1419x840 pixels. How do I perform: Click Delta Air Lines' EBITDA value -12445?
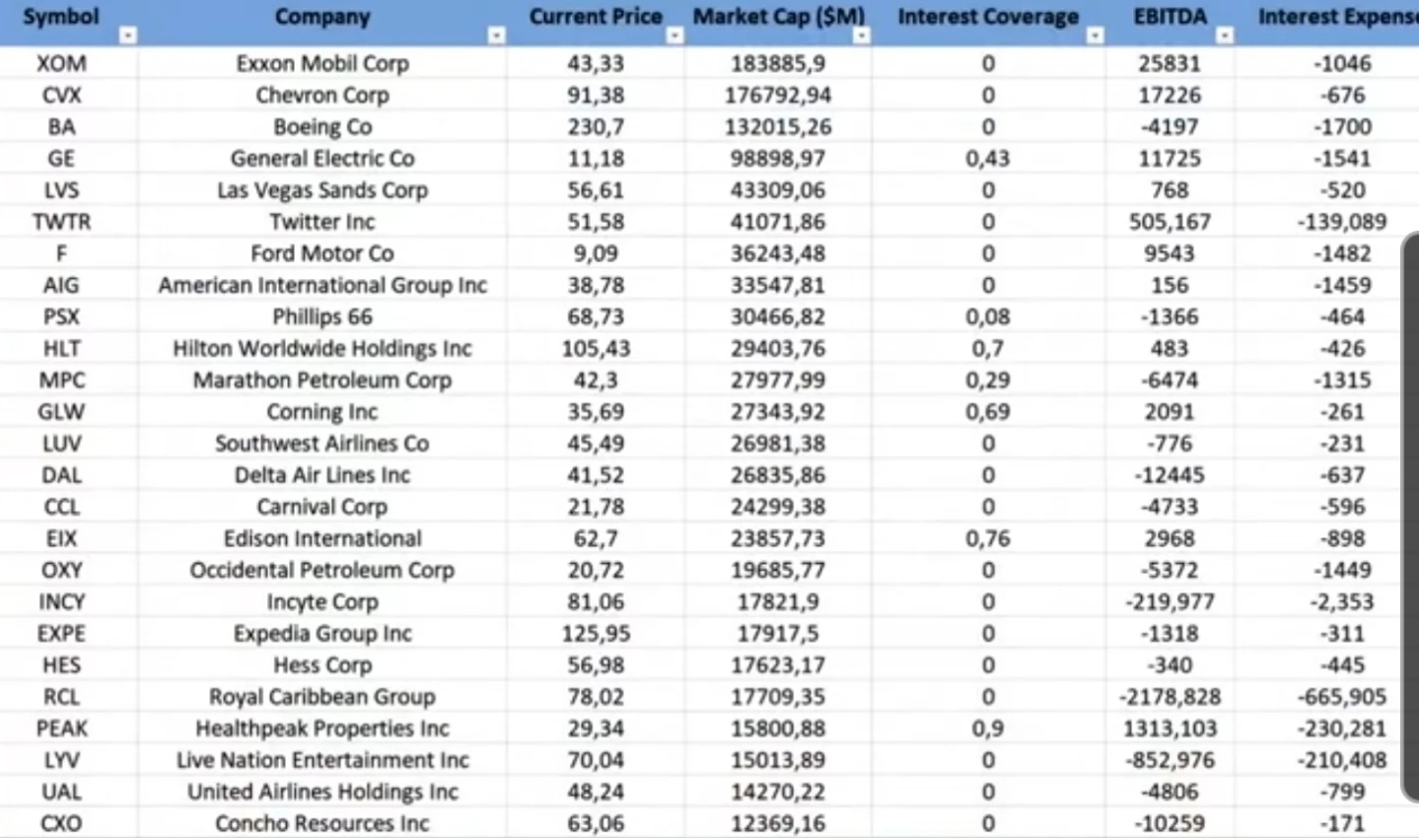click(x=1169, y=475)
